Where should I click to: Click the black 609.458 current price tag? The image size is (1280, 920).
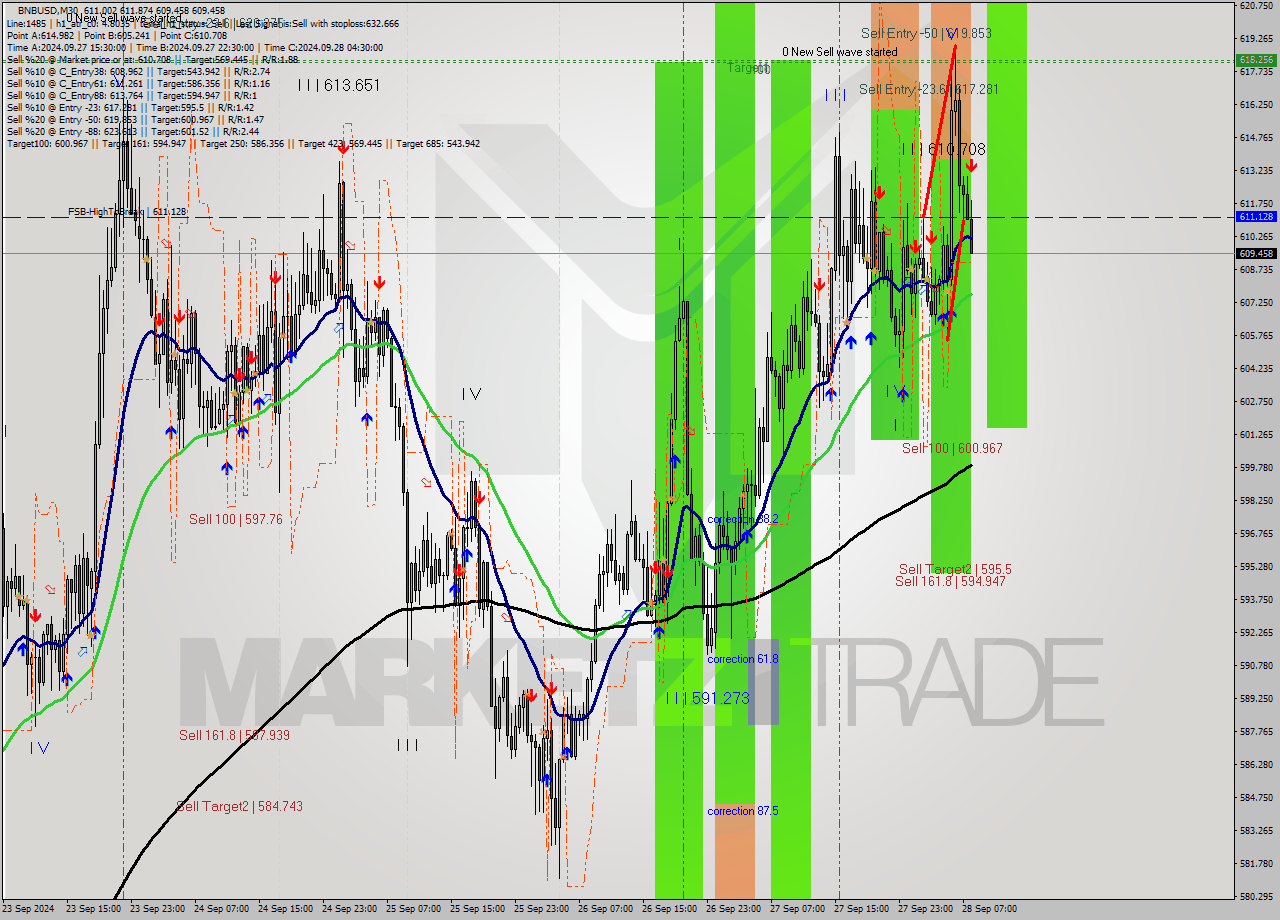coord(1256,253)
